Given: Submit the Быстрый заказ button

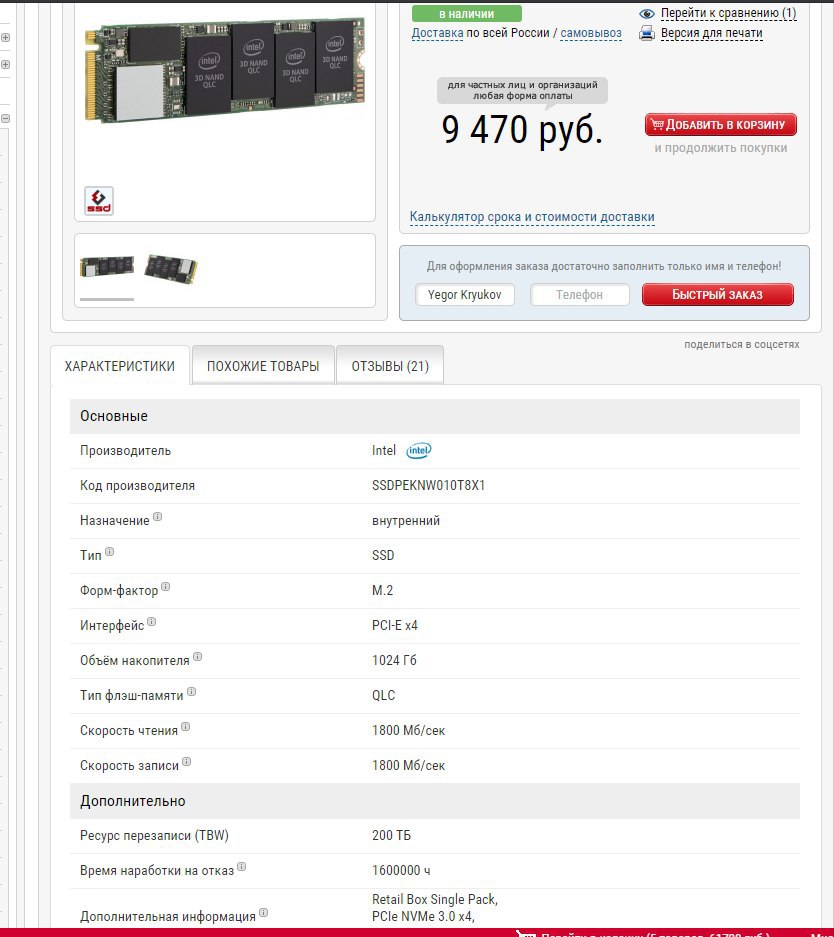Looking at the screenshot, I should click(718, 295).
